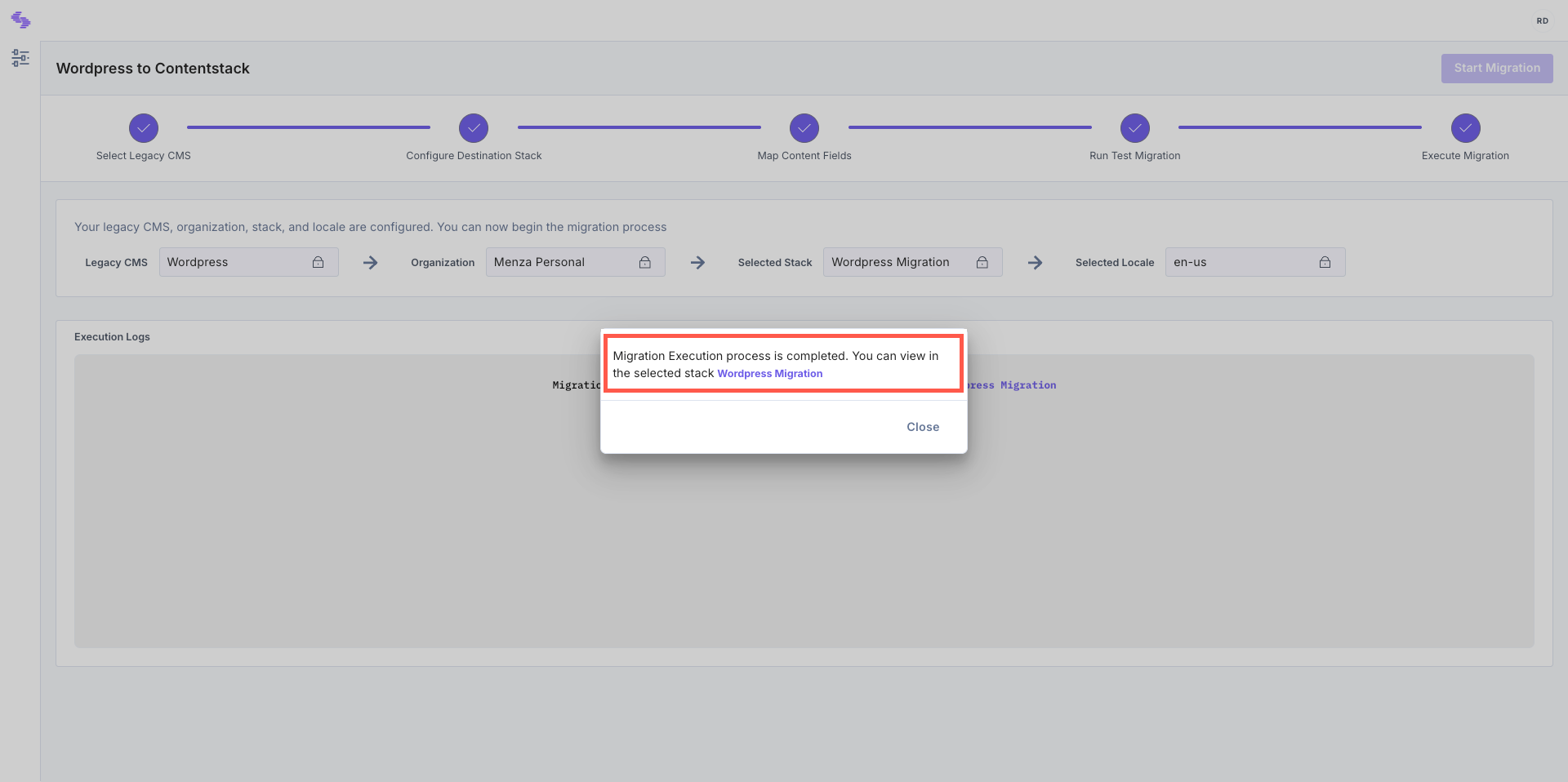The height and width of the screenshot is (782, 1568).
Task: Jump to Run Test Migration step circle
Action: tap(1135, 128)
